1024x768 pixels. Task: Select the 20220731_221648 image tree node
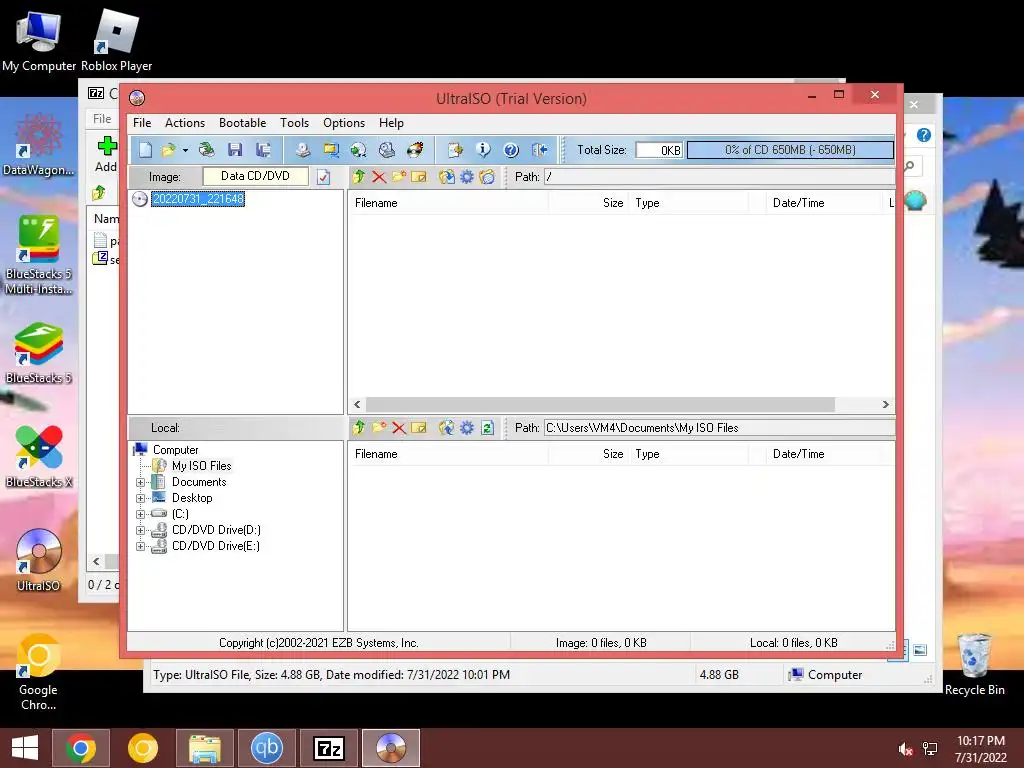[x=198, y=199]
